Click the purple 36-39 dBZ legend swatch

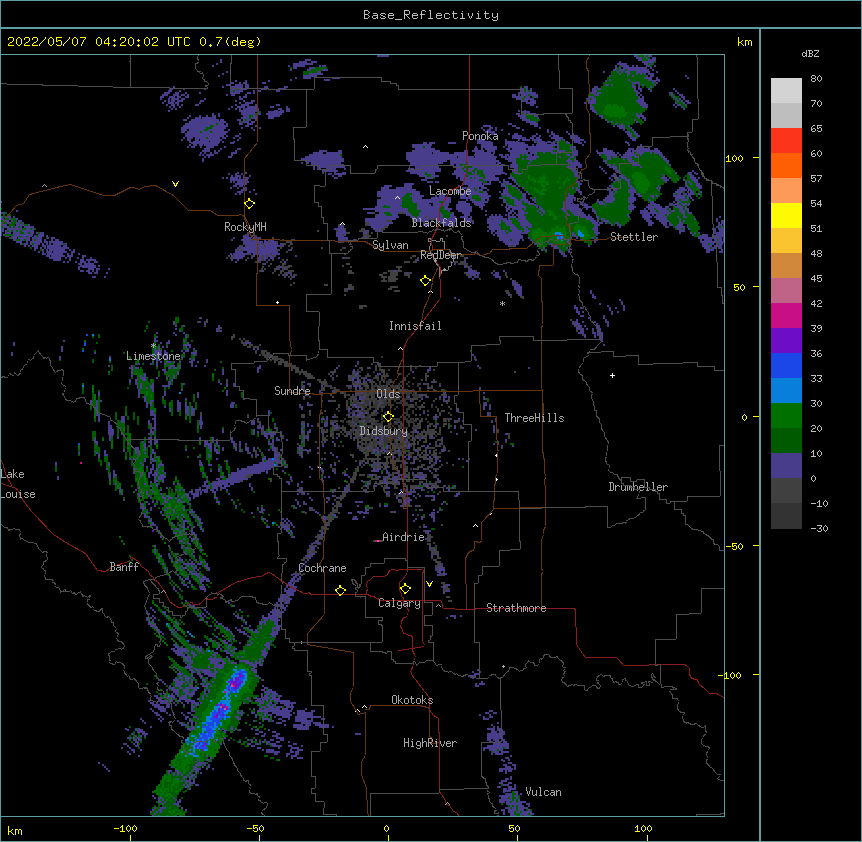coord(786,340)
